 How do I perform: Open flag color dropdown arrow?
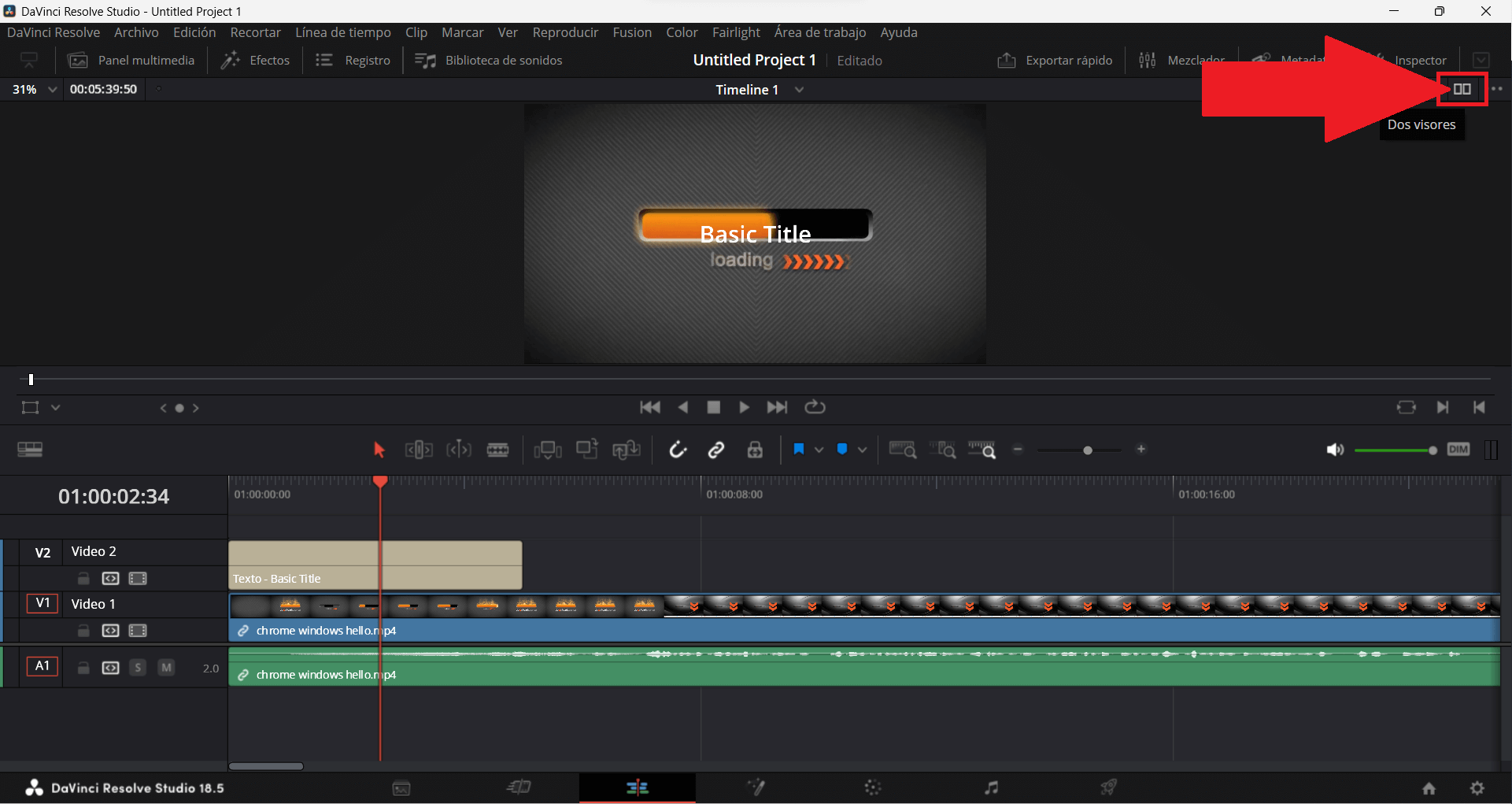819,450
